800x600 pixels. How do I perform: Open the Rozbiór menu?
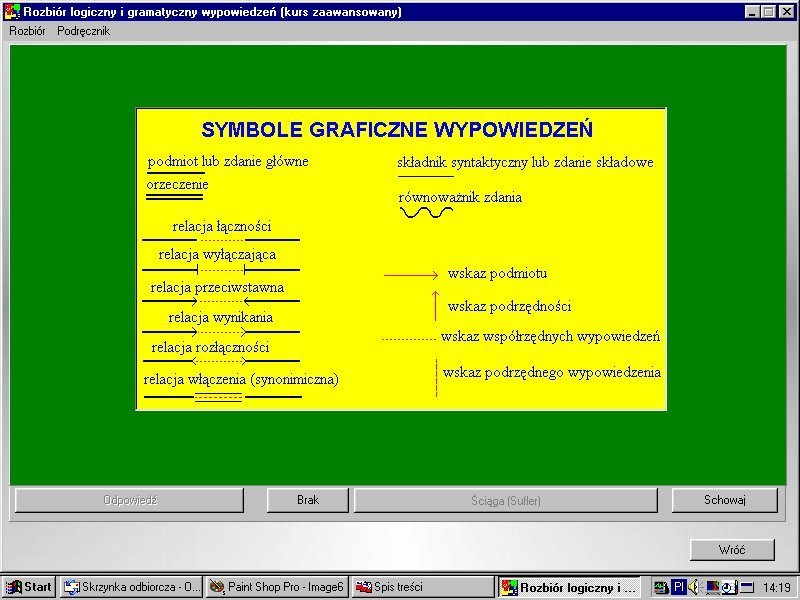click(27, 31)
